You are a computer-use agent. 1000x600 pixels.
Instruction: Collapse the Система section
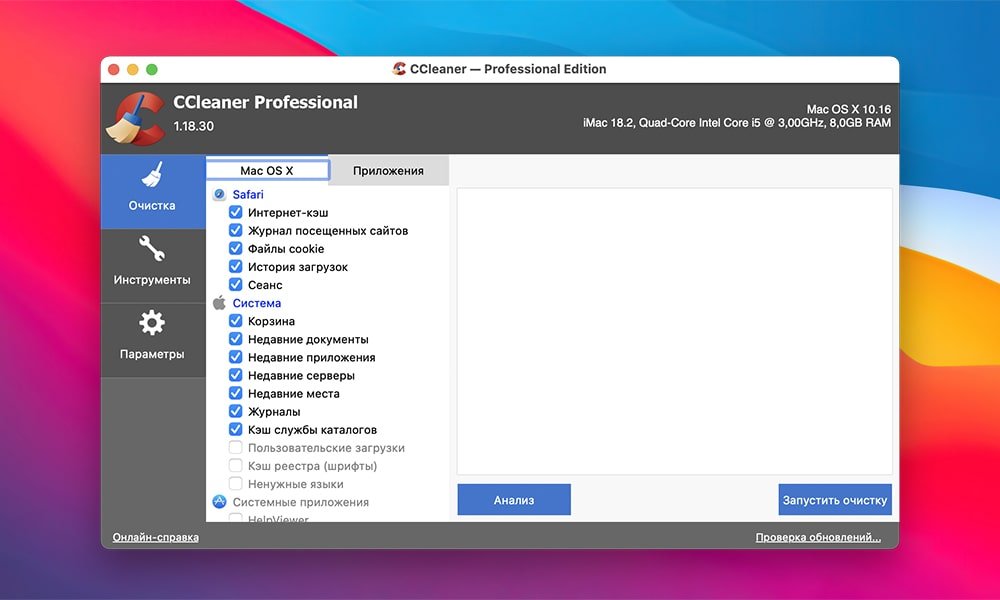click(257, 302)
